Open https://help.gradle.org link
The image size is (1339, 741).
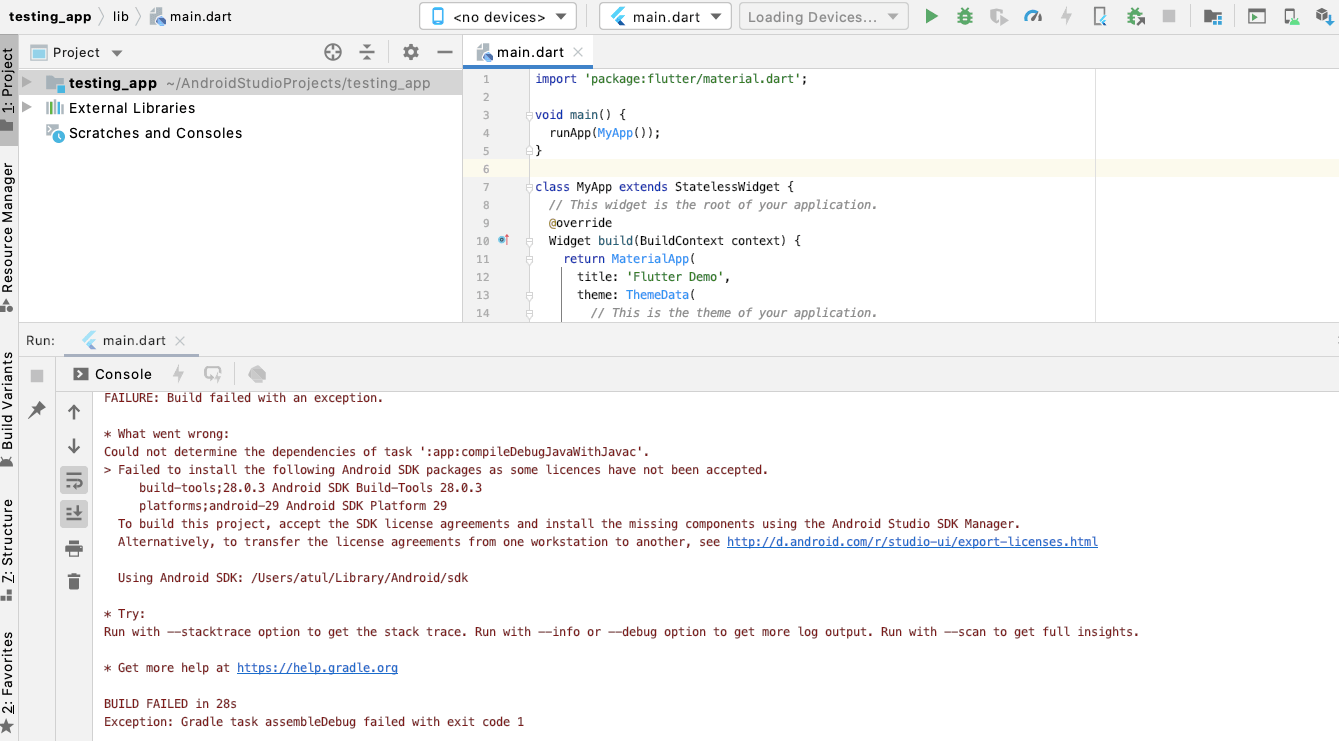point(317,668)
